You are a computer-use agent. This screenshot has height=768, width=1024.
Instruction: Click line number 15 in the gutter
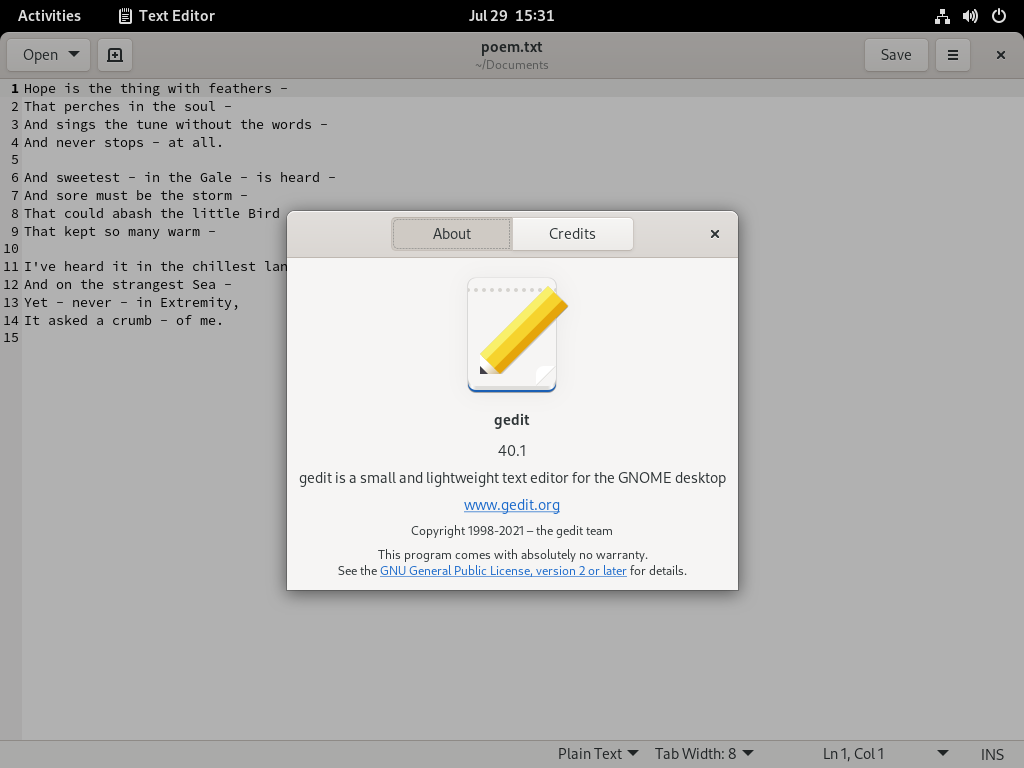11,338
